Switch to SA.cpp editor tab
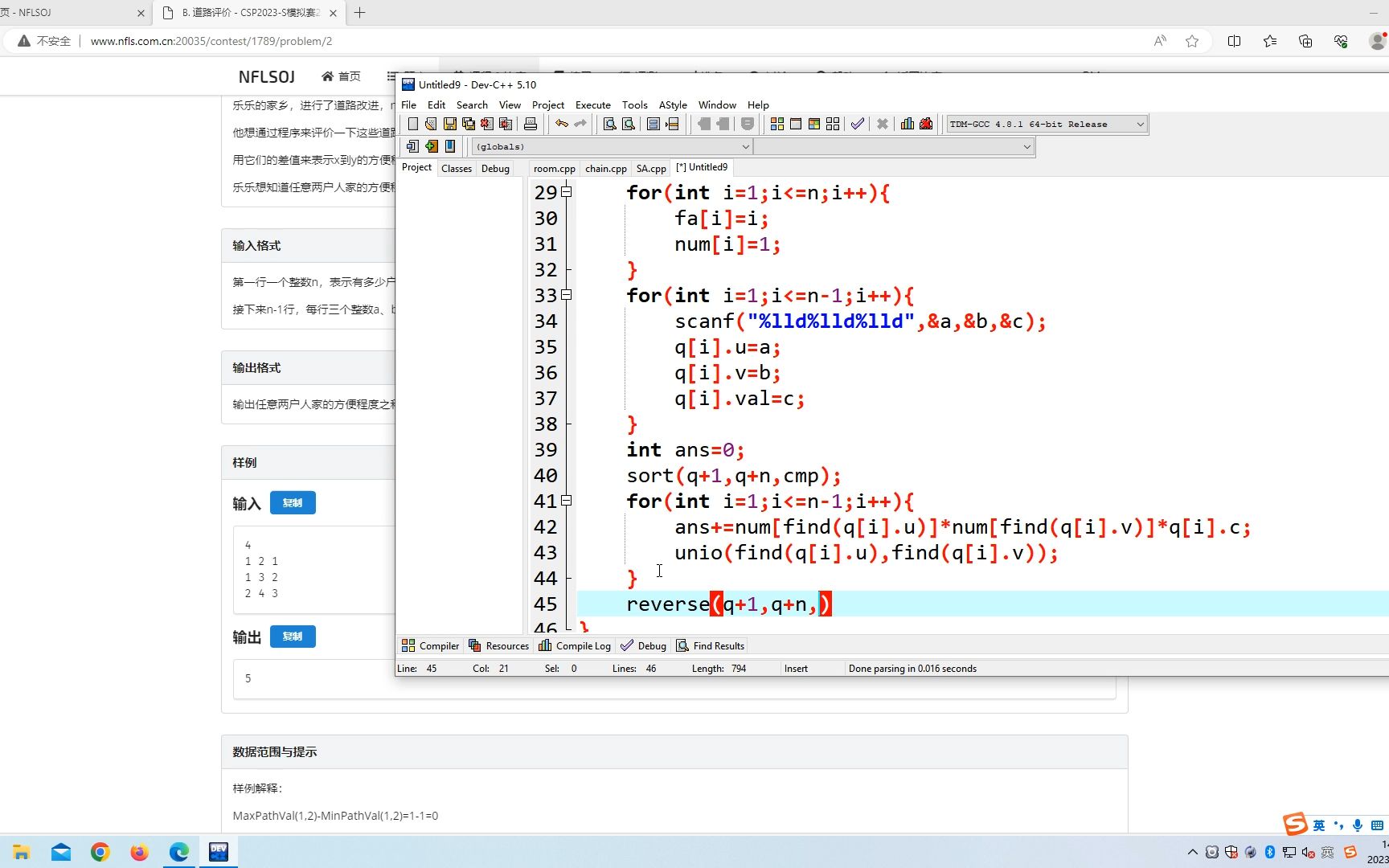1389x868 pixels. tap(651, 168)
